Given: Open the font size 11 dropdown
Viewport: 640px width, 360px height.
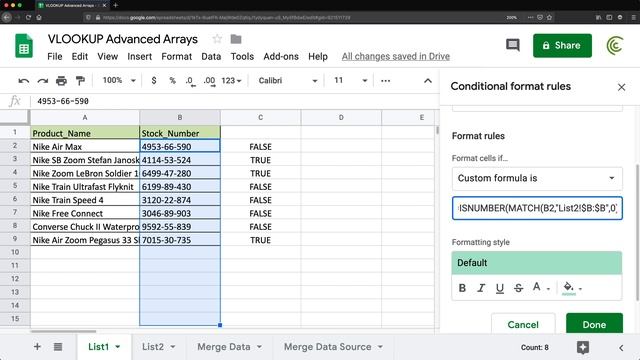Looking at the screenshot, I should [x=350, y=81].
